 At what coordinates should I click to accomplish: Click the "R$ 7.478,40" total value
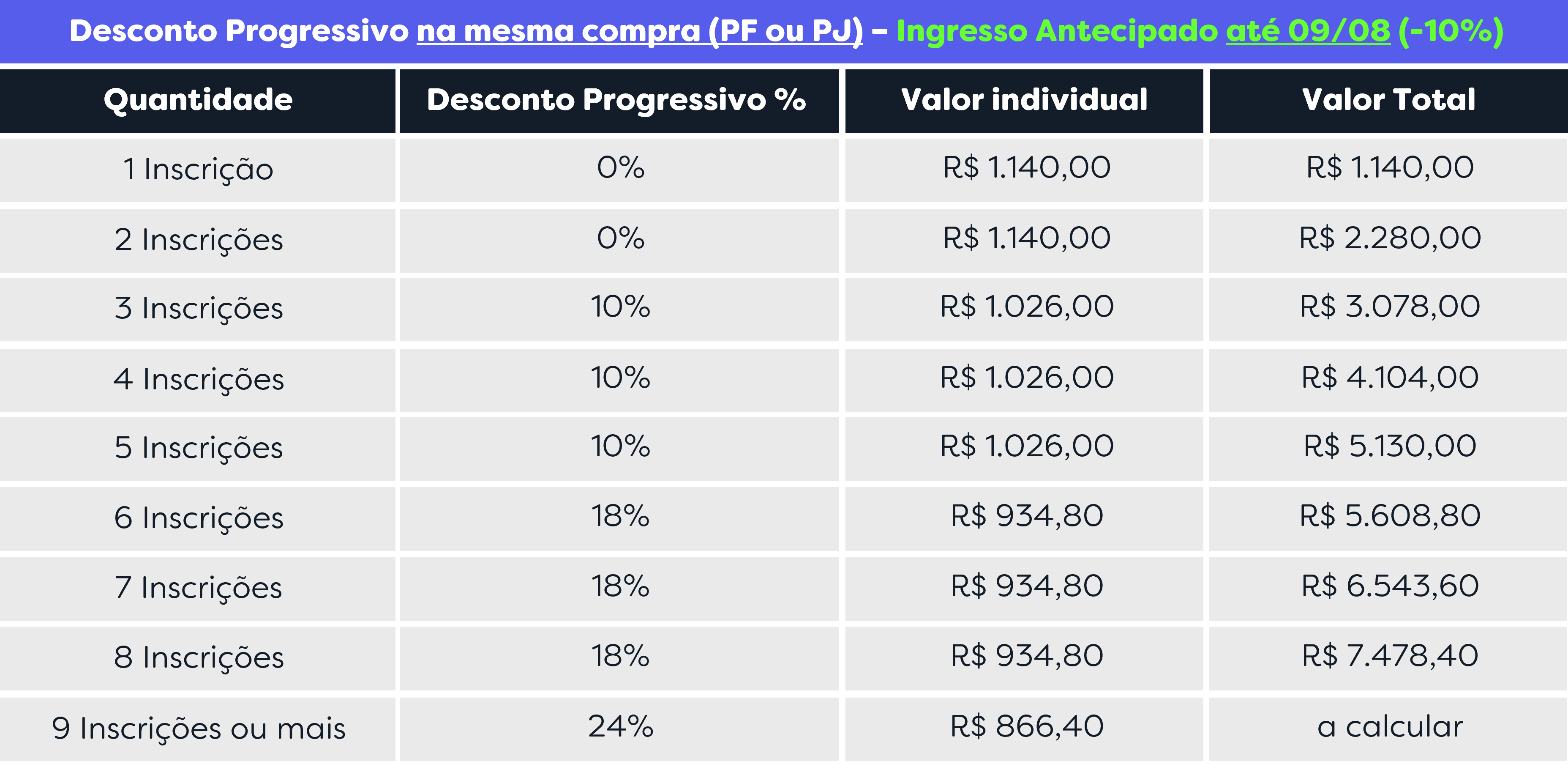pyautogui.click(x=1389, y=656)
